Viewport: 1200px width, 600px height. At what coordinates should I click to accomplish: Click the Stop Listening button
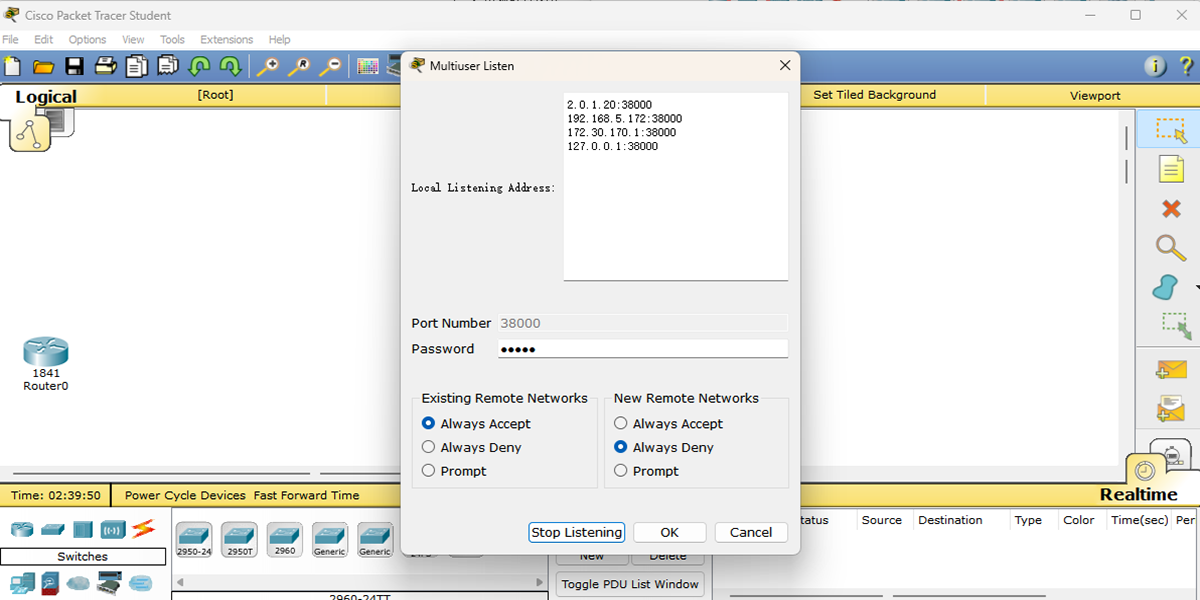[577, 532]
